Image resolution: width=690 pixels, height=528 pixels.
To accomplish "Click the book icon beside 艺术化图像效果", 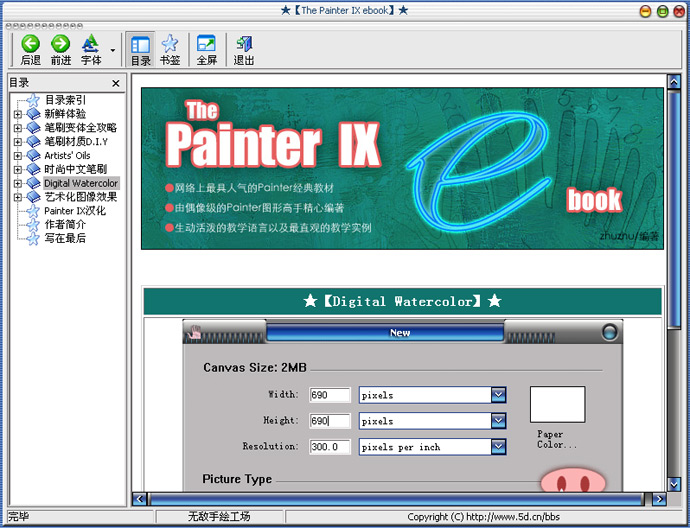I will click(33, 197).
